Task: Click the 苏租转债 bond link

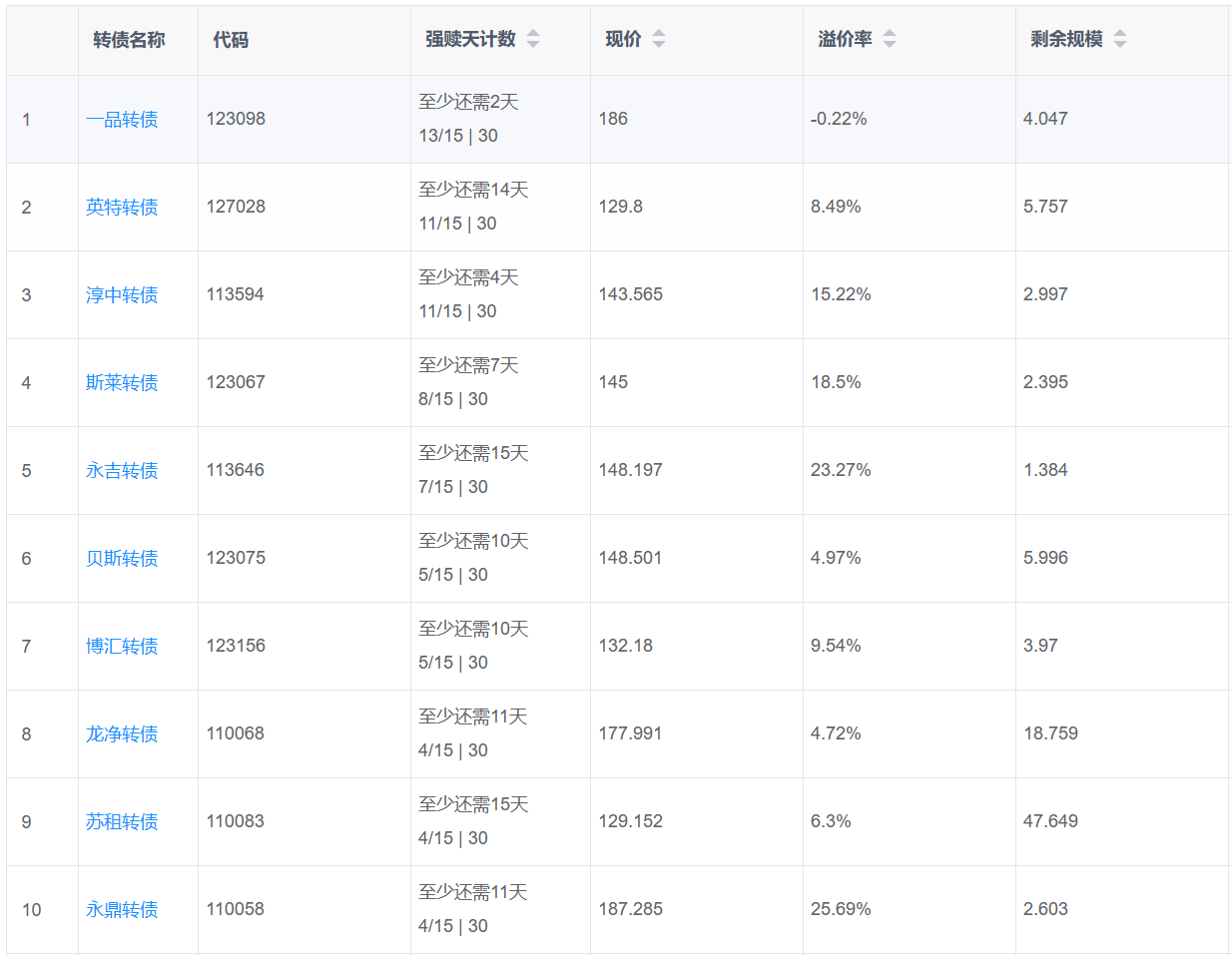Action: click(122, 822)
